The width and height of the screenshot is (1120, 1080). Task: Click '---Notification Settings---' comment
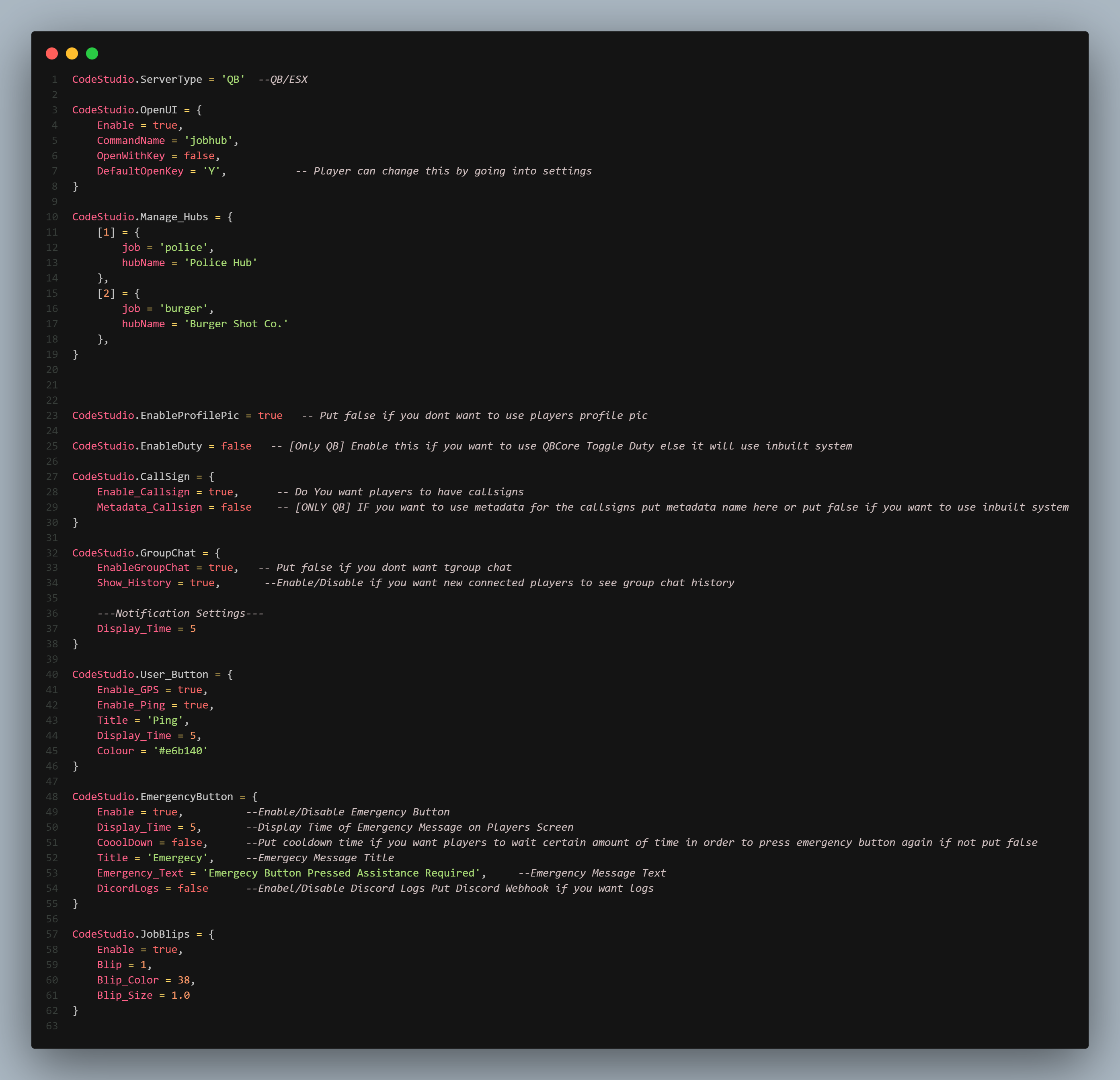pyautogui.click(x=181, y=613)
